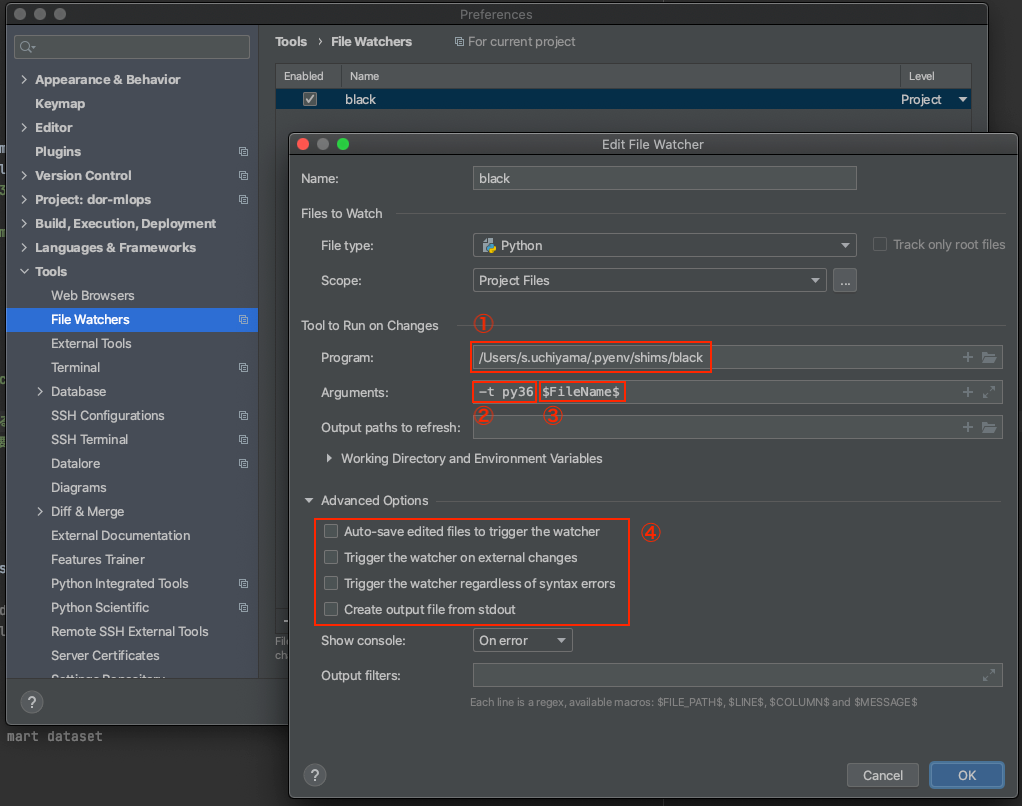The width and height of the screenshot is (1022, 806).
Task: Uncheck the Enabled checkbox for black watcher
Action: click(x=310, y=99)
